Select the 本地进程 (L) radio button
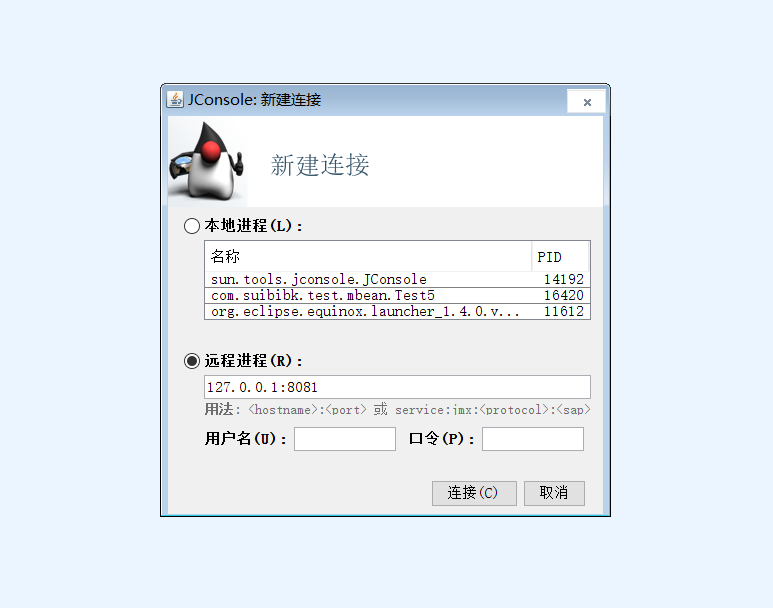Image resolution: width=773 pixels, height=608 pixels. click(x=192, y=226)
